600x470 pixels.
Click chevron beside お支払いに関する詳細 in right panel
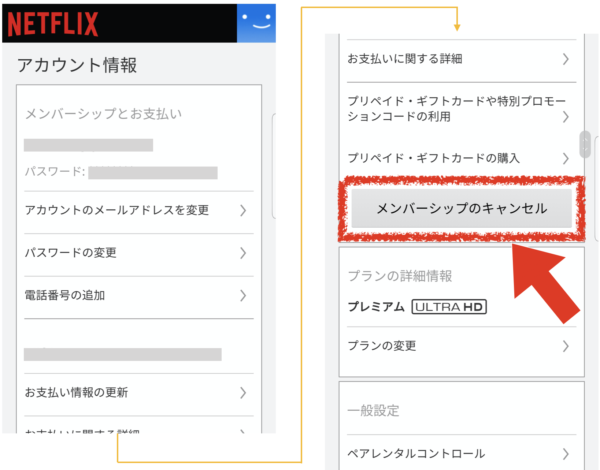(x=566, y=59)
